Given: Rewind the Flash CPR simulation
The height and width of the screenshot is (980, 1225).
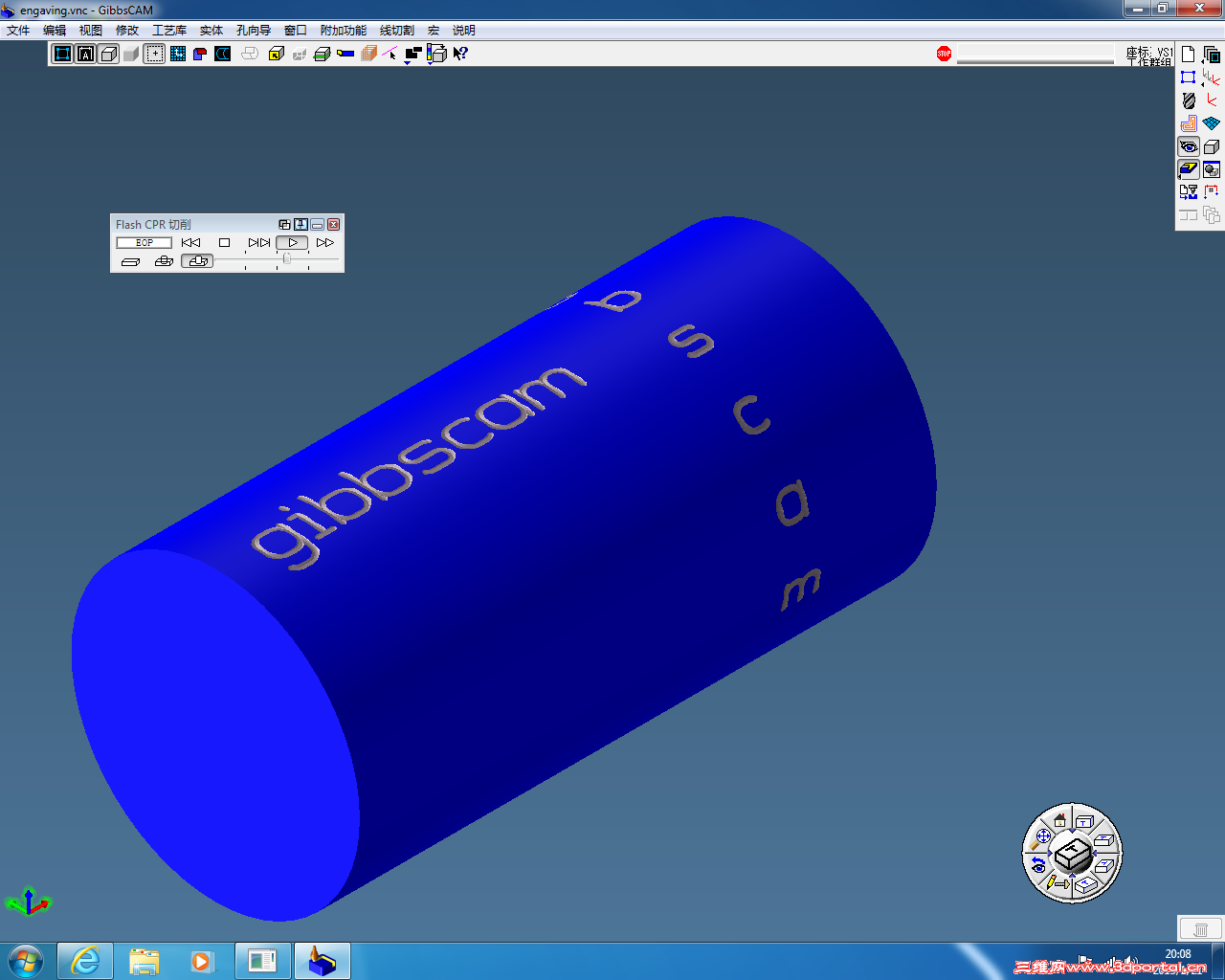Looking at the screenshot, I should click(190, 243).
